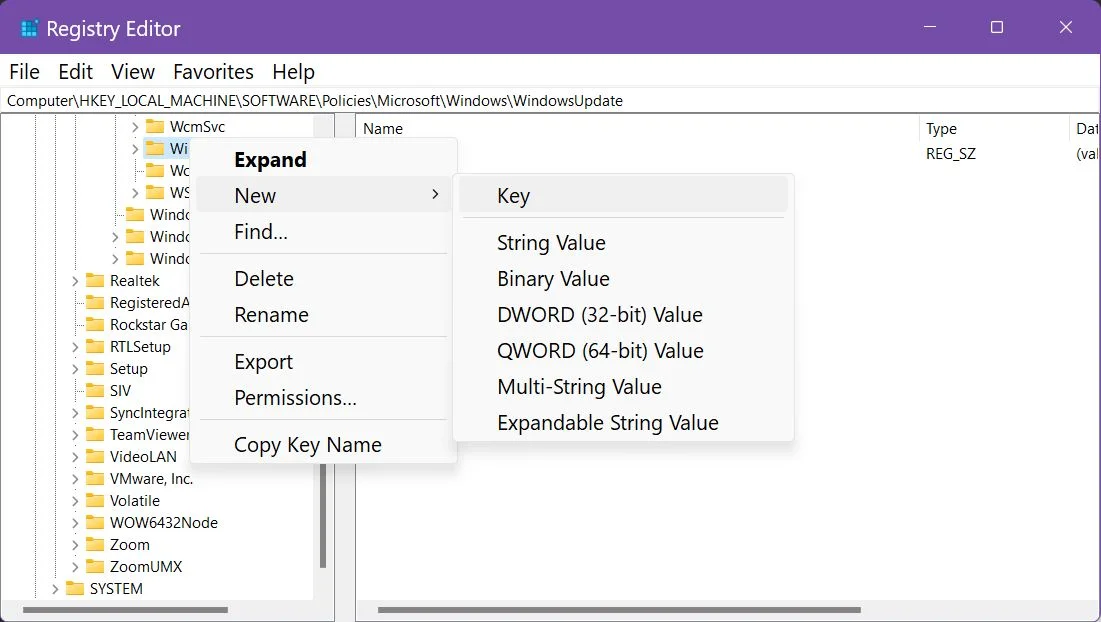
Task: Expand the Setup key chevron
Action: (x=75, y=369)
